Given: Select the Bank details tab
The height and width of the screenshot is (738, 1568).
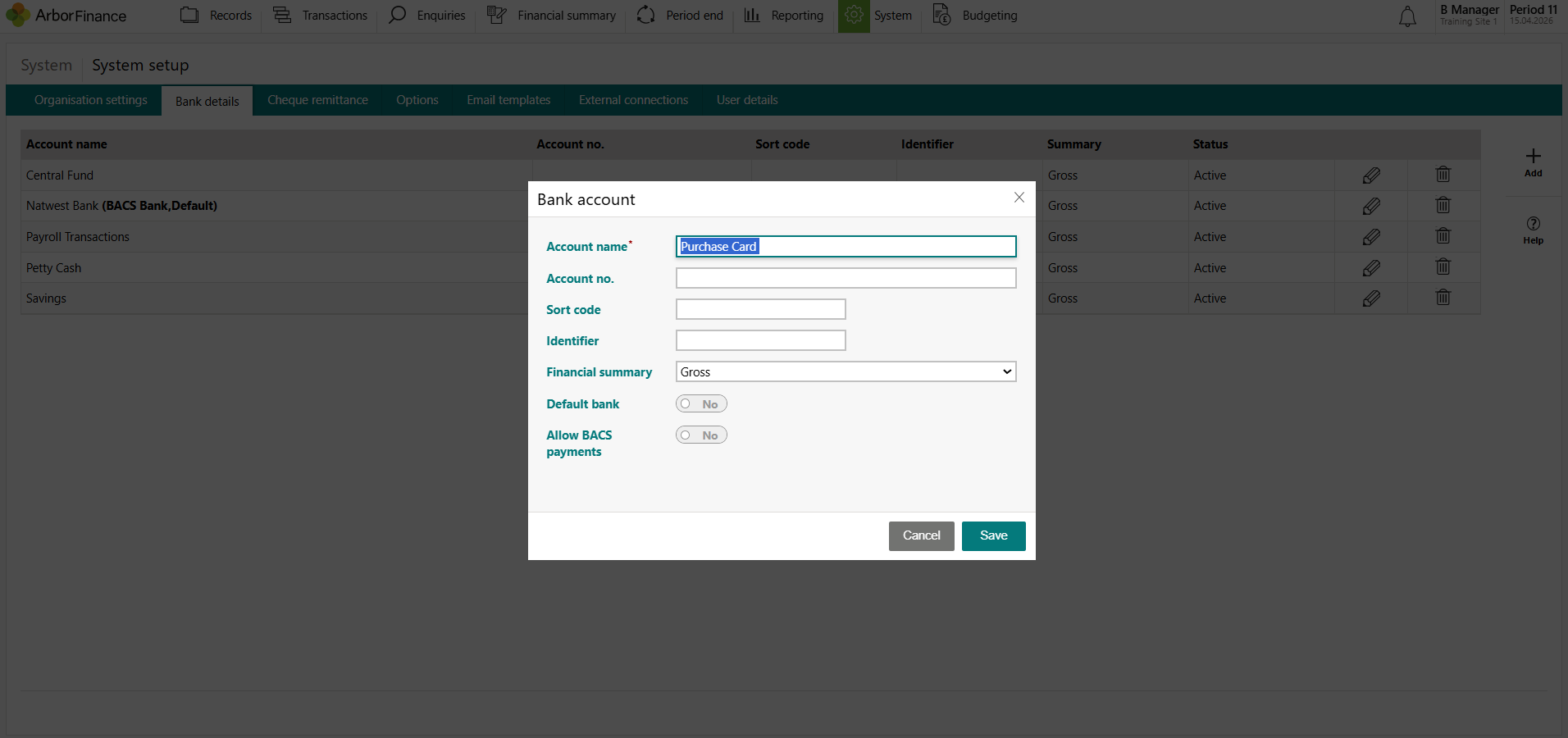Looking at the screenshot, I should [x=207, y=102].
